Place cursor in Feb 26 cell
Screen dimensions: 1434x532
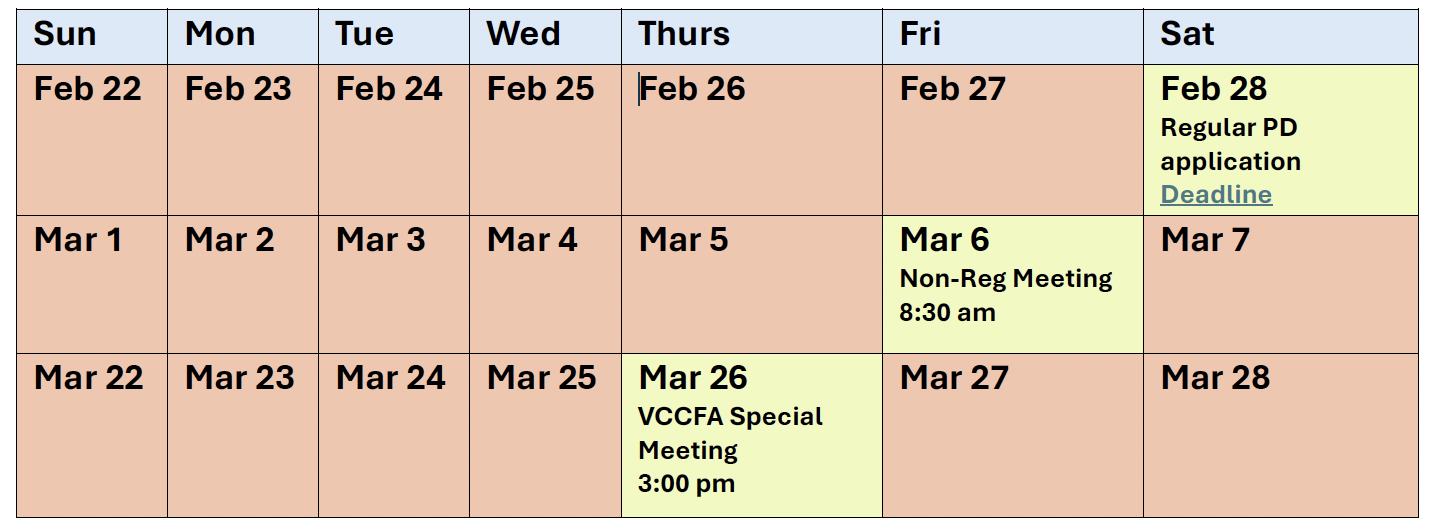coord(751,140)
